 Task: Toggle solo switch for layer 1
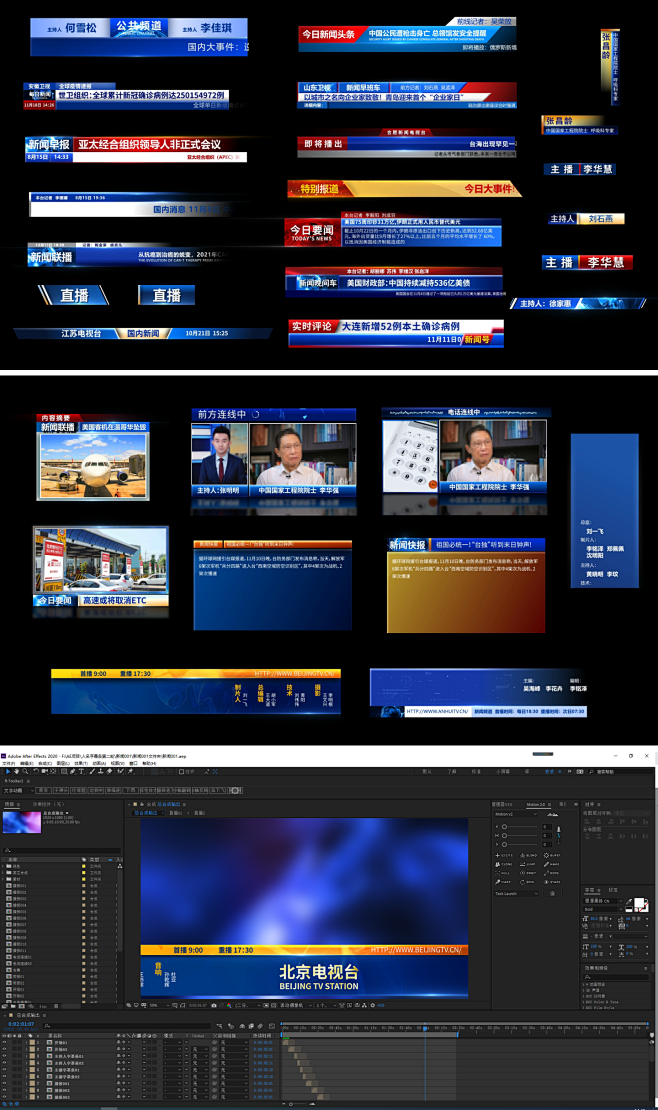pyautogui.click(x=14, y=1042)
